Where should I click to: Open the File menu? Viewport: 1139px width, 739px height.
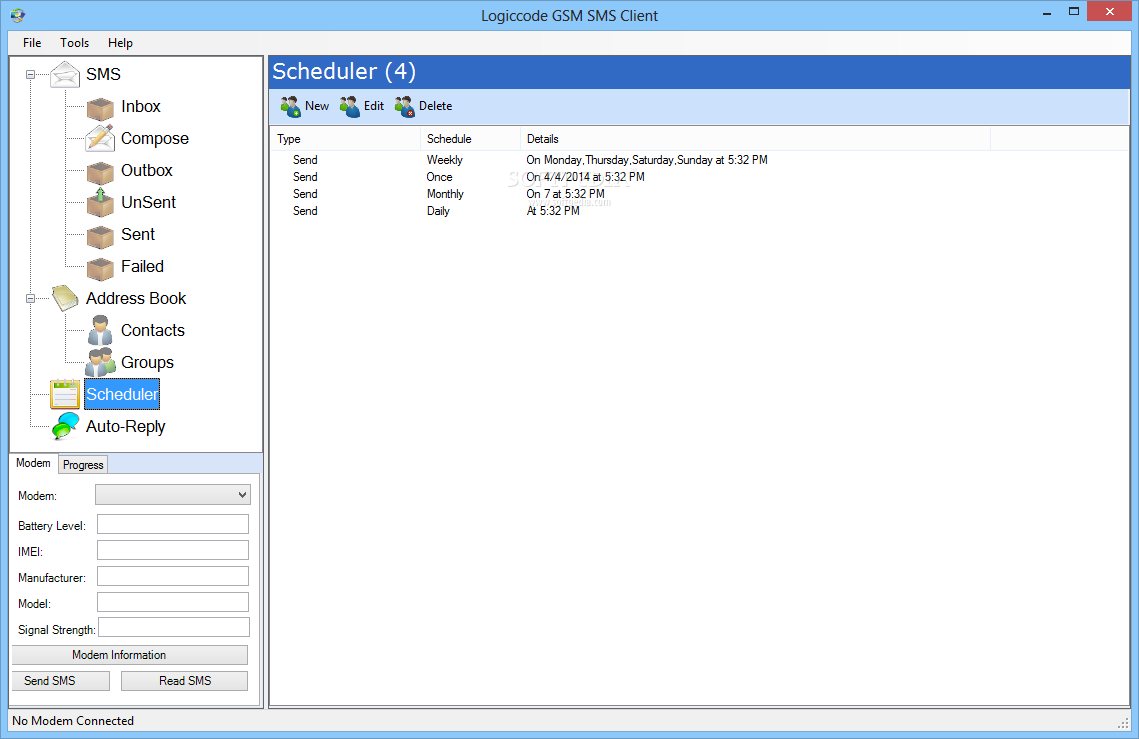32,43
